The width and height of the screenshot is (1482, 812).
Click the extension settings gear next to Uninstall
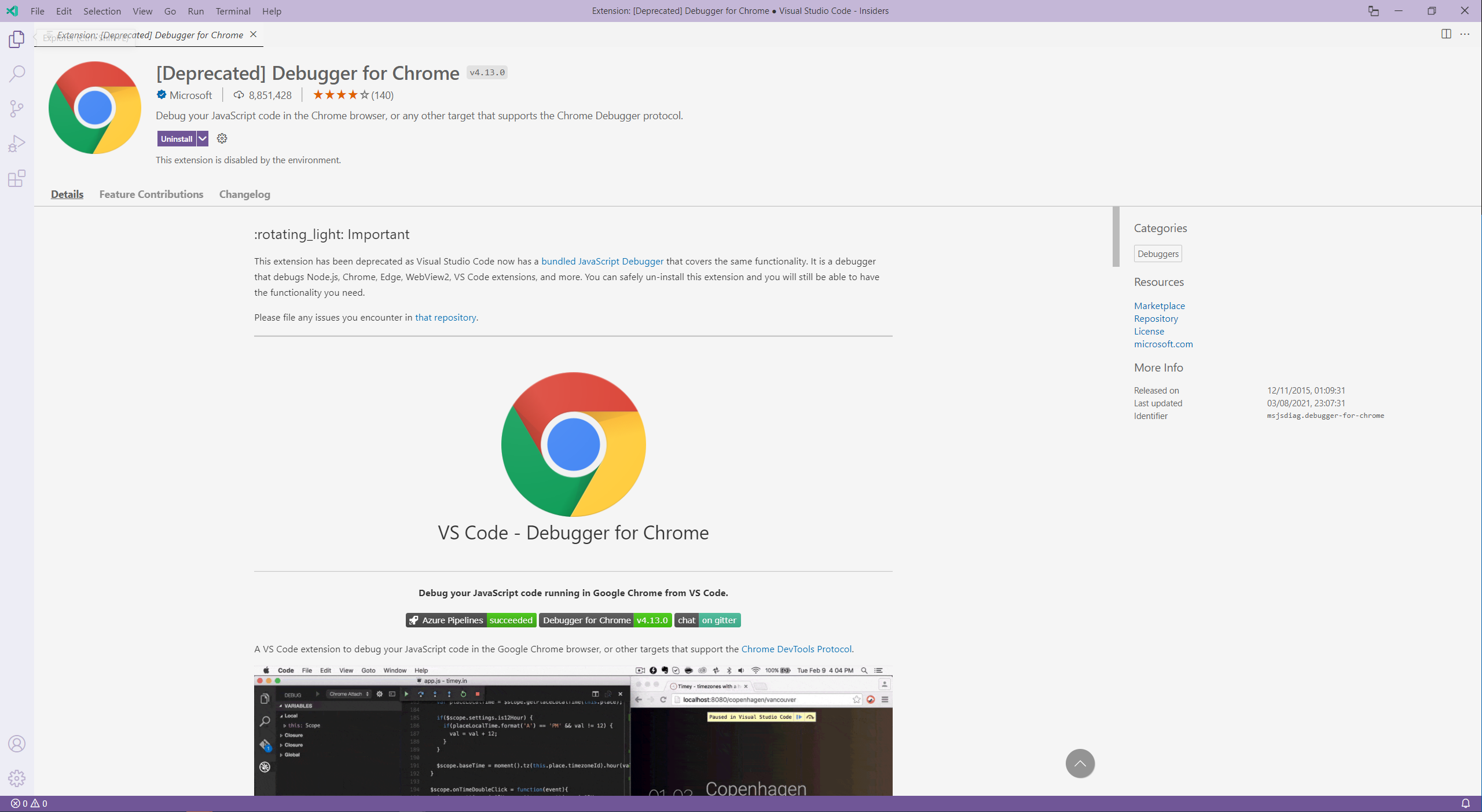[222, 138]
